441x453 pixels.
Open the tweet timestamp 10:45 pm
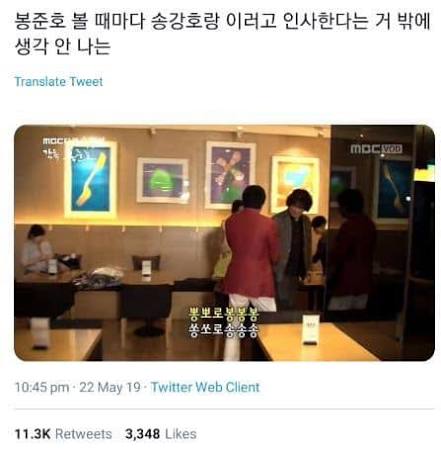click(x=42, y=387)
